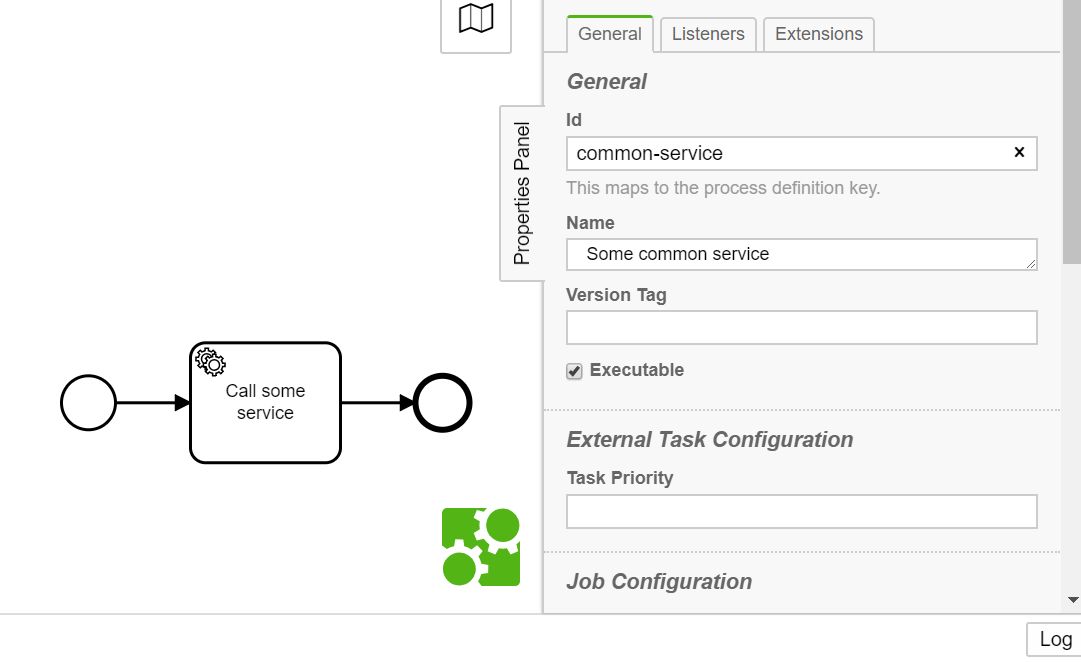Select the bold end event circle
This screenshot has height=662, width=1081.
pyautogui.click(x=442, y=403)
